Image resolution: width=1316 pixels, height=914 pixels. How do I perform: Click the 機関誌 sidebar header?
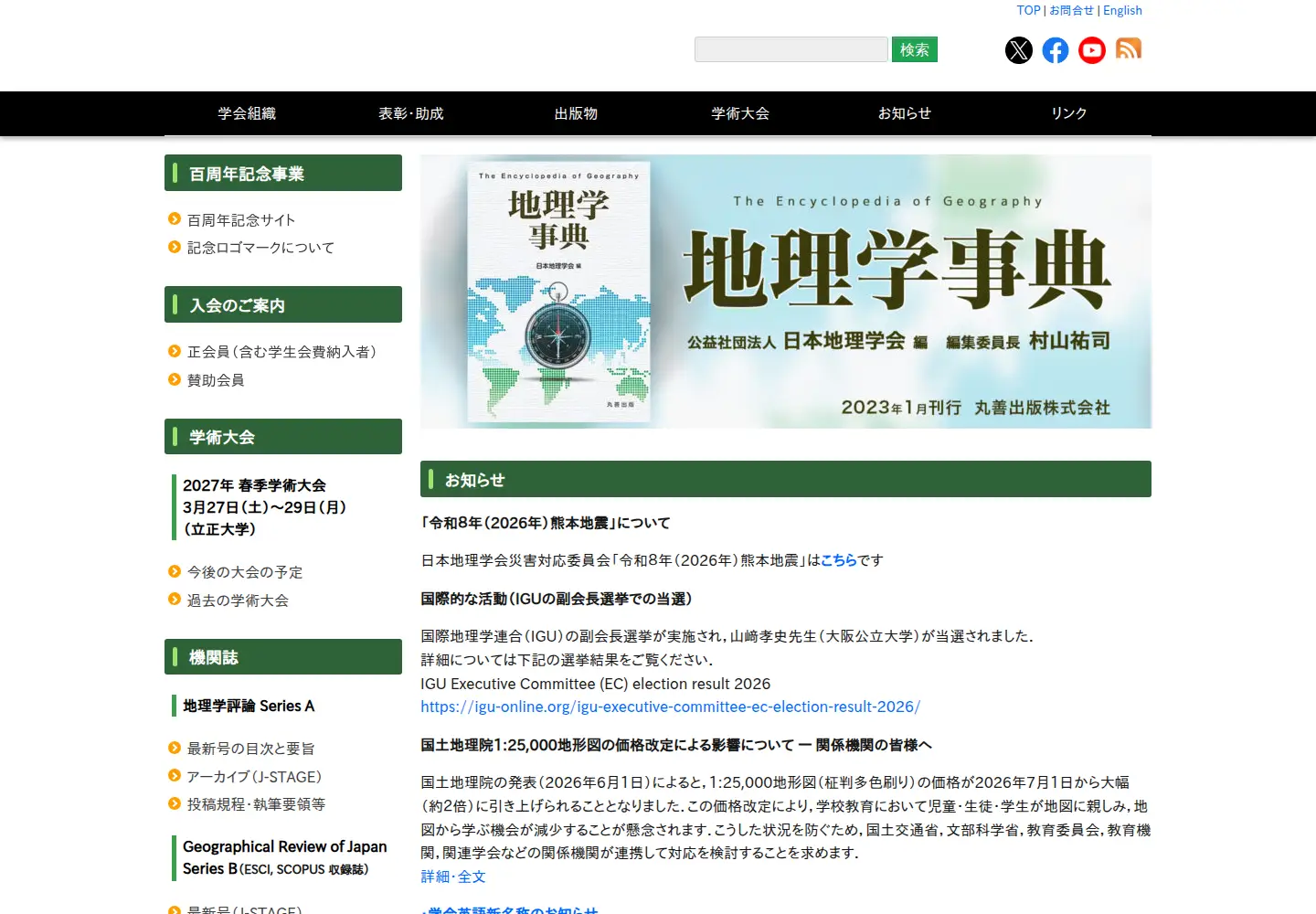283,657
